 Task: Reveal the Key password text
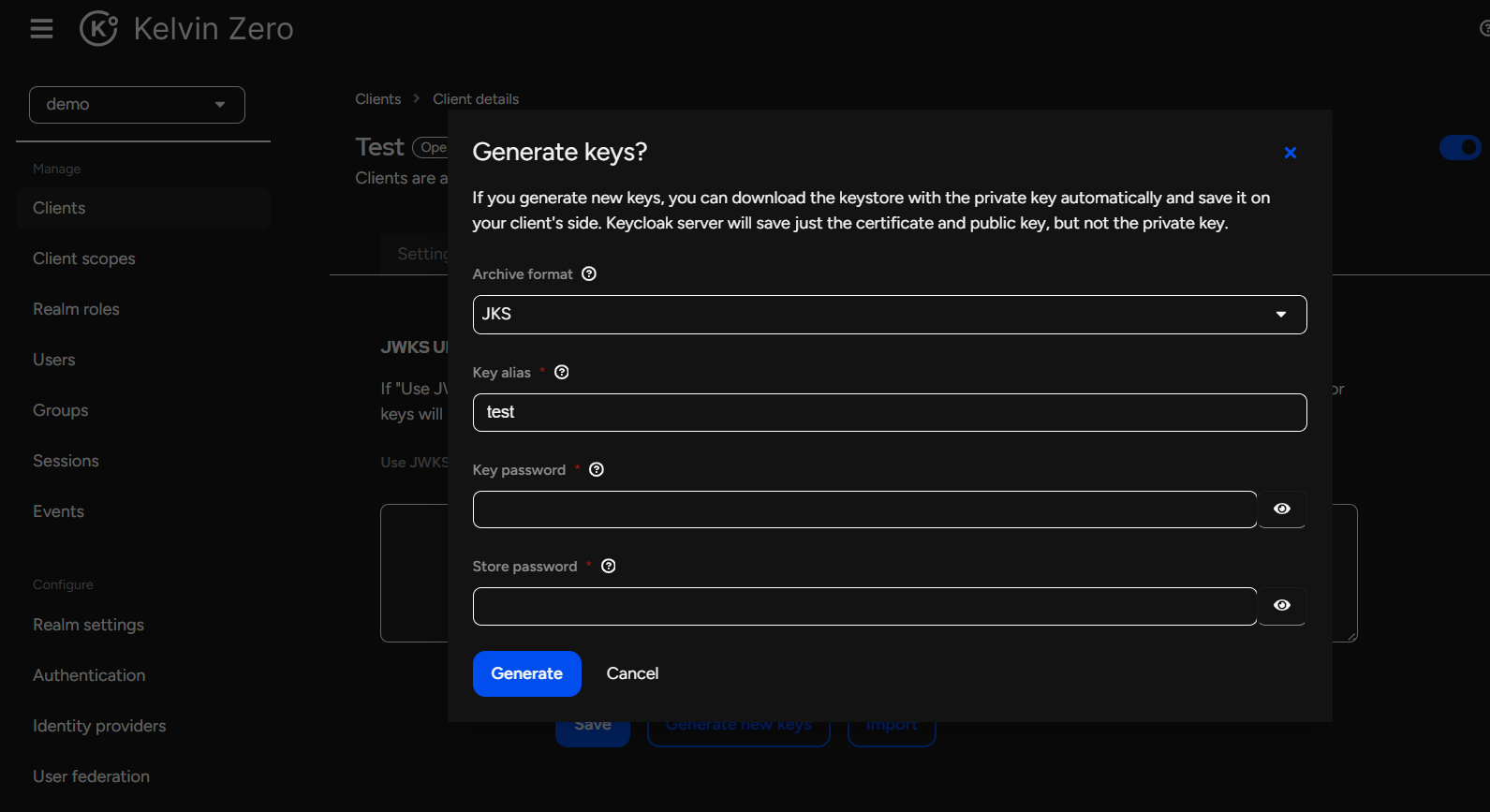[x=1282, y=509]
